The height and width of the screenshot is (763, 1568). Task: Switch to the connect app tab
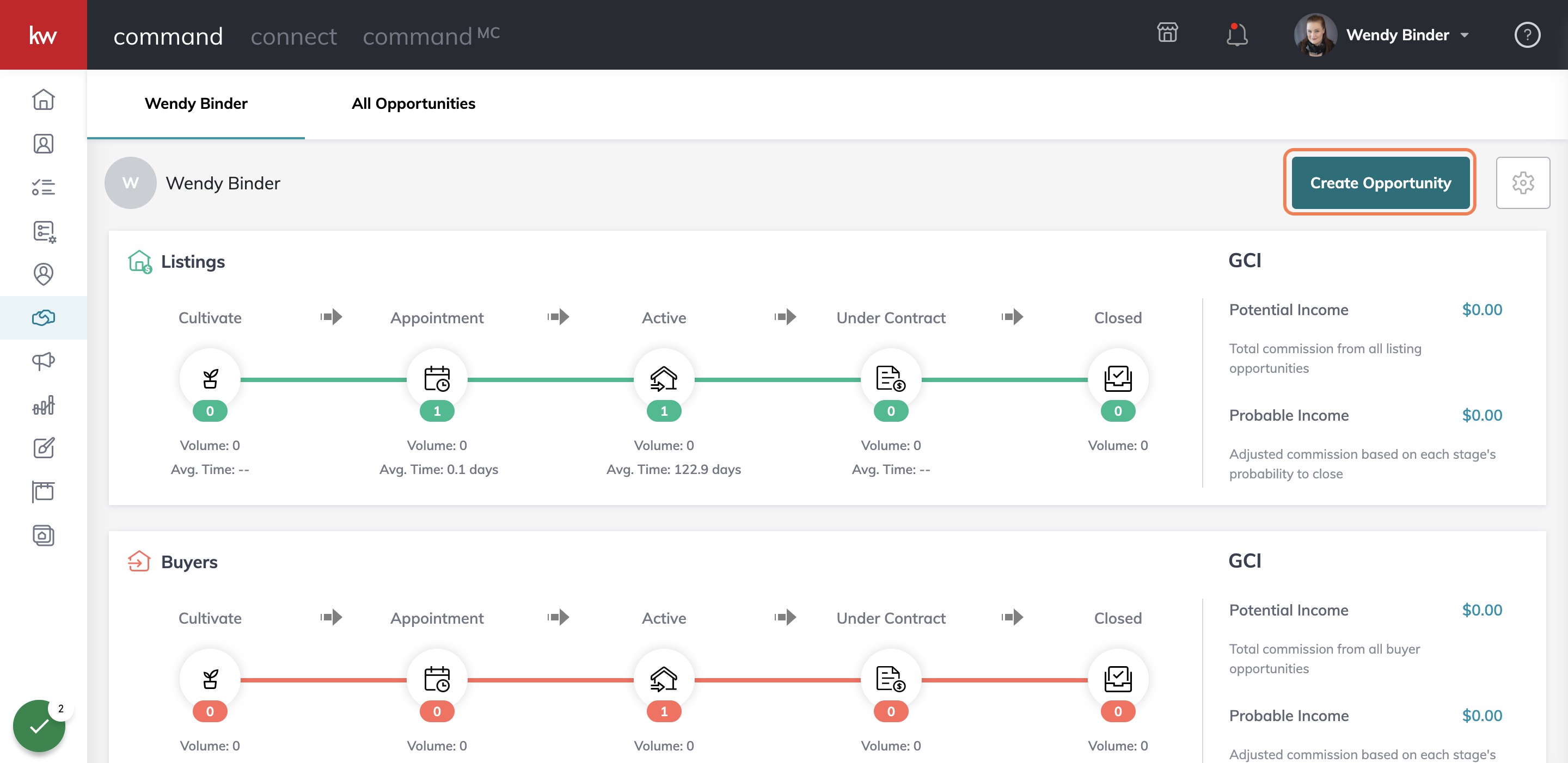[293, 36]
